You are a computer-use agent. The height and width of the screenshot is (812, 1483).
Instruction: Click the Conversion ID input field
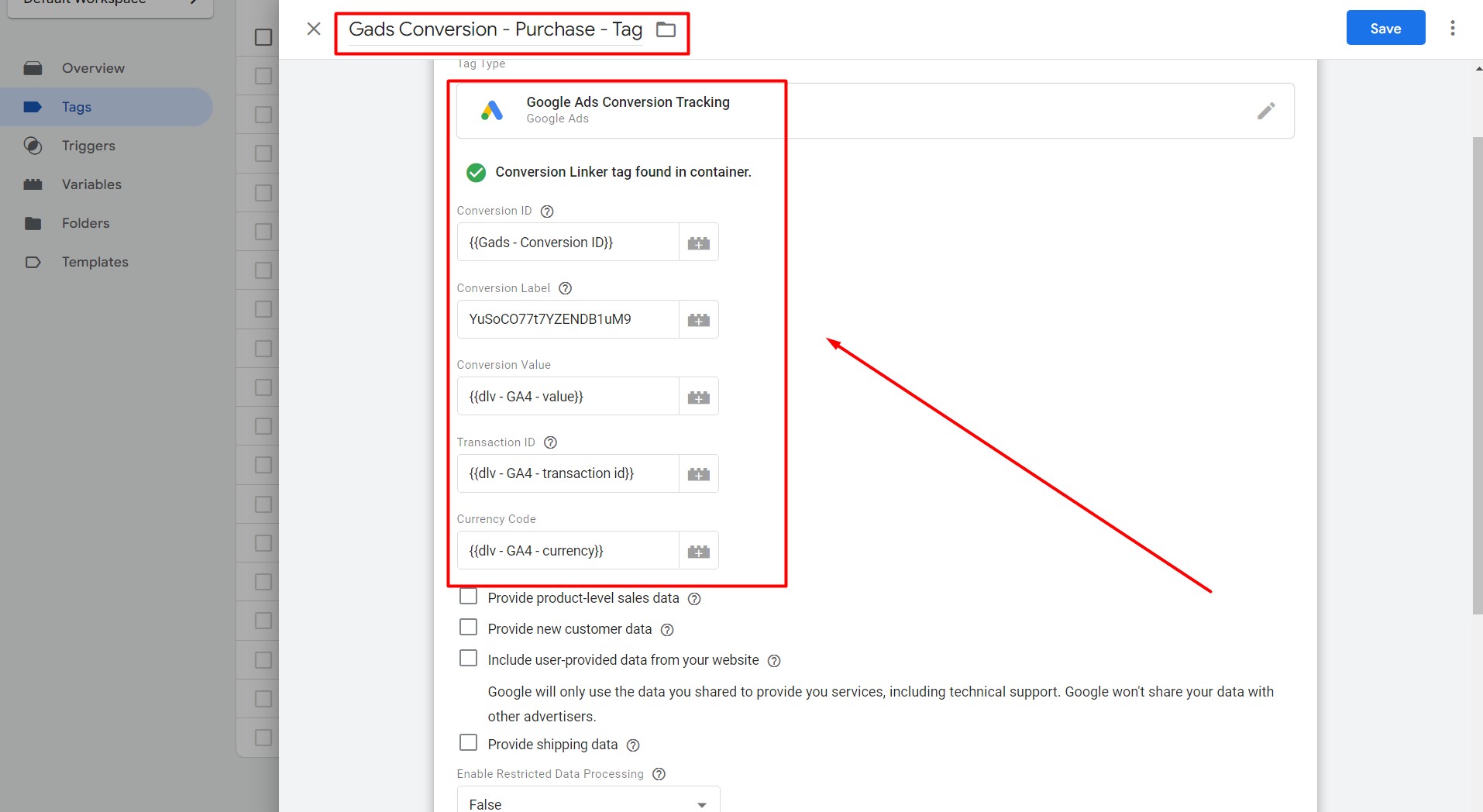568,243
